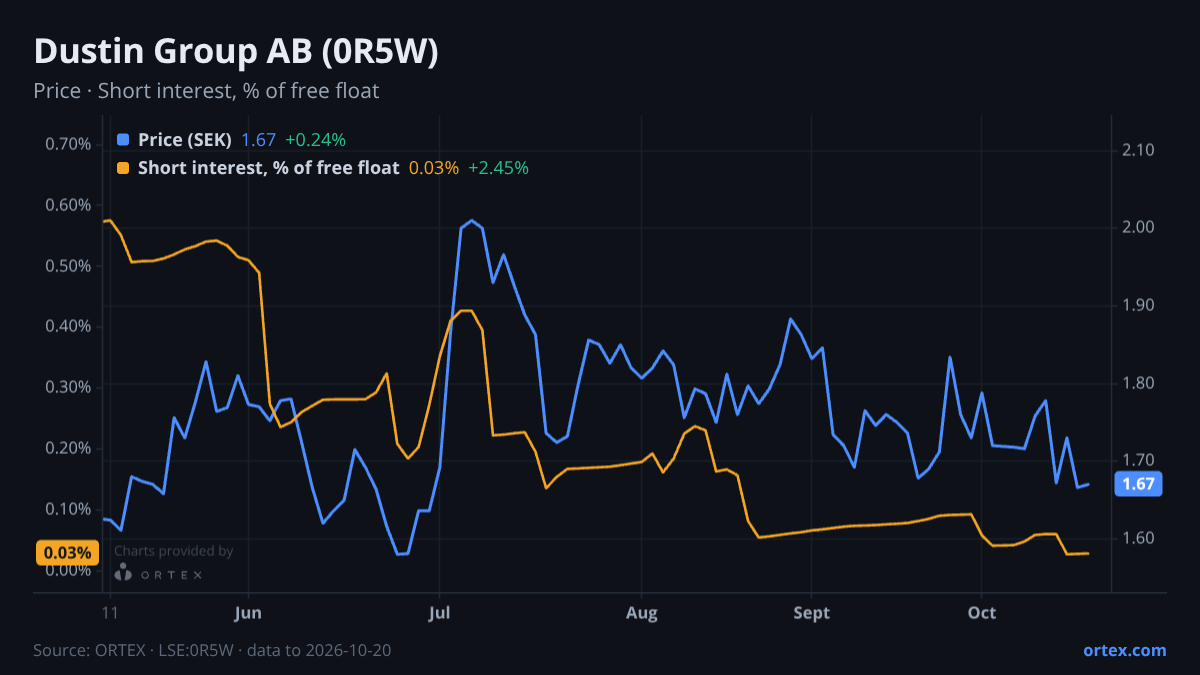
Task: Select the blue 1.67 price value badge
Action: pyautogui.click(x=1138, y=484)
